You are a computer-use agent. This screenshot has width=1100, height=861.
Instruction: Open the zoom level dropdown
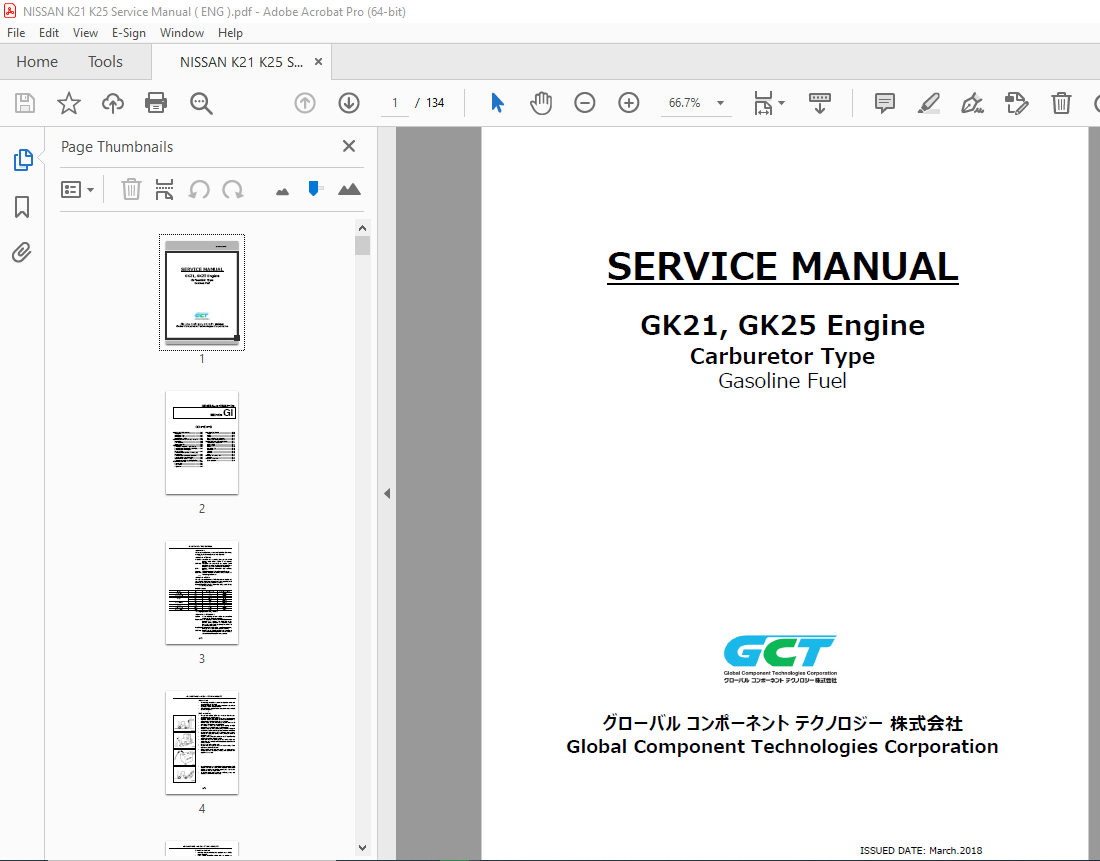(720, 103)
